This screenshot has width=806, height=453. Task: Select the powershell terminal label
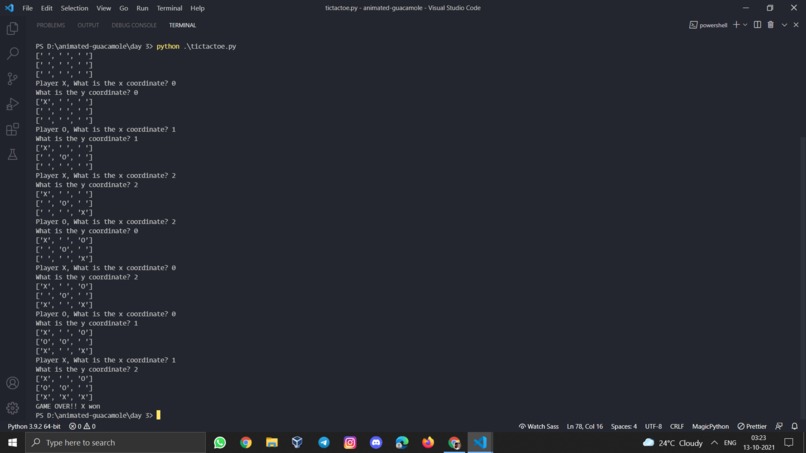coord(708,25)
